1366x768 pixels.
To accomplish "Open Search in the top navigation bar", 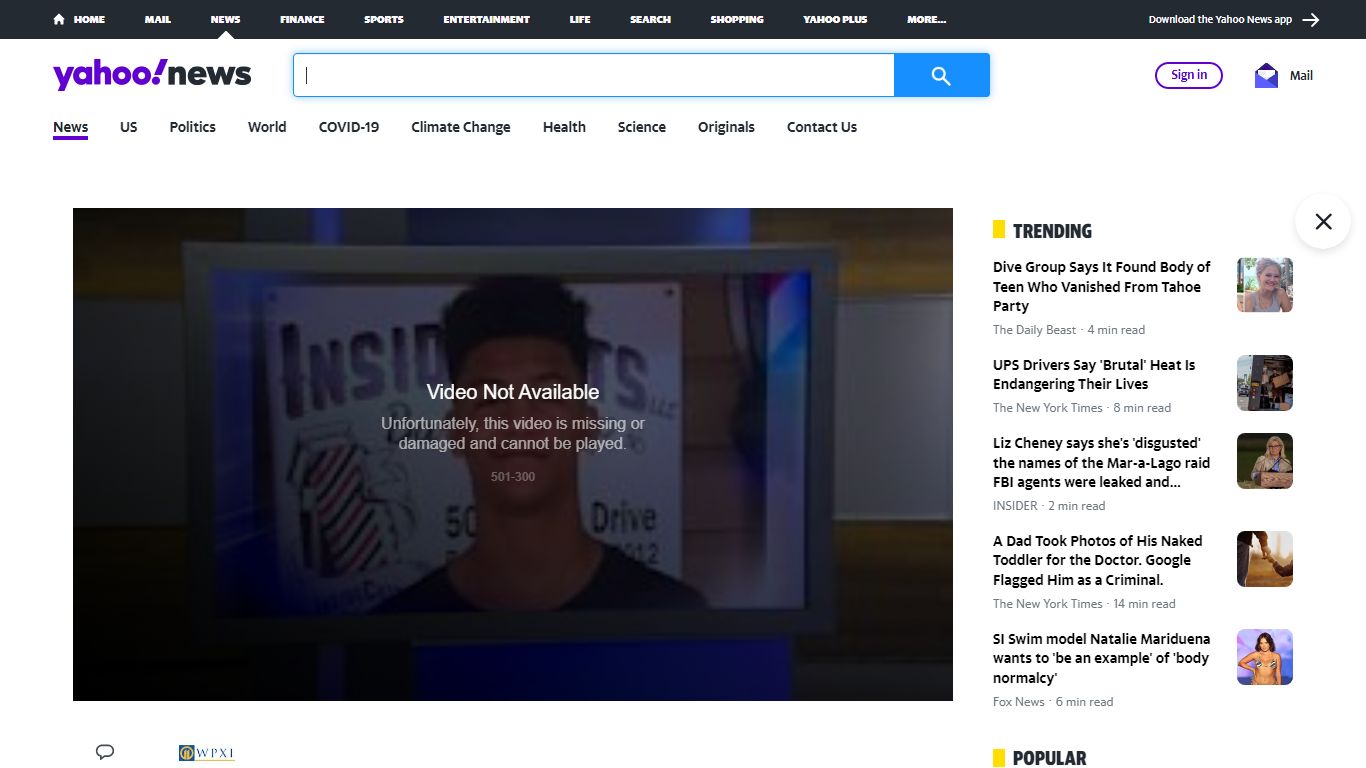I will point(650,19).
